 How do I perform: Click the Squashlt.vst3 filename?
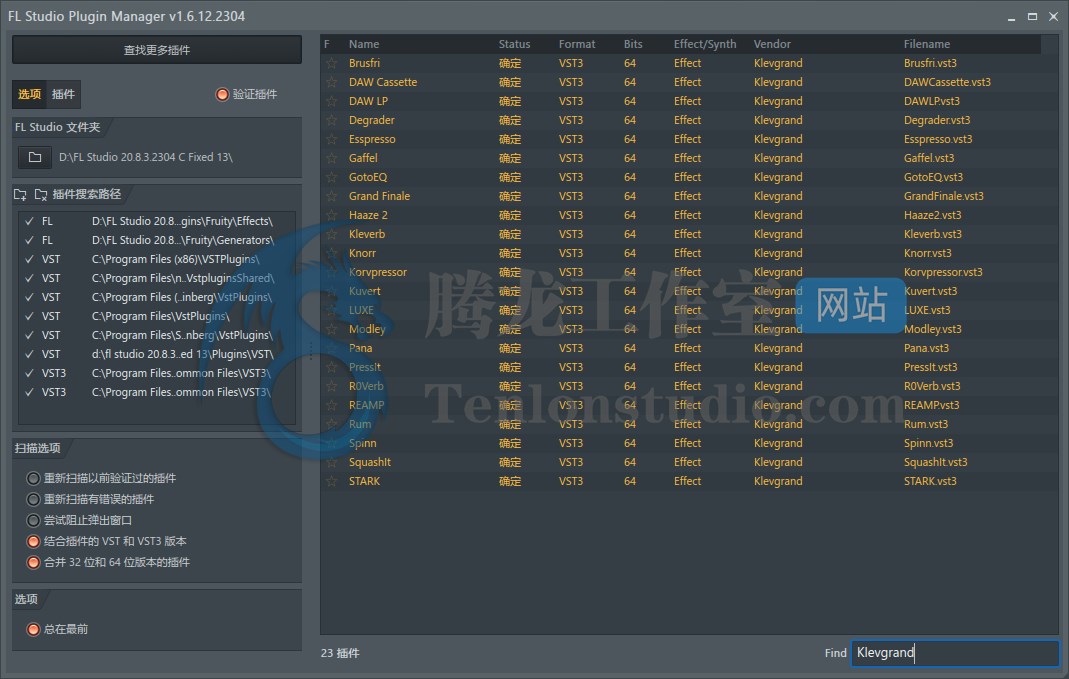point(935,463)
